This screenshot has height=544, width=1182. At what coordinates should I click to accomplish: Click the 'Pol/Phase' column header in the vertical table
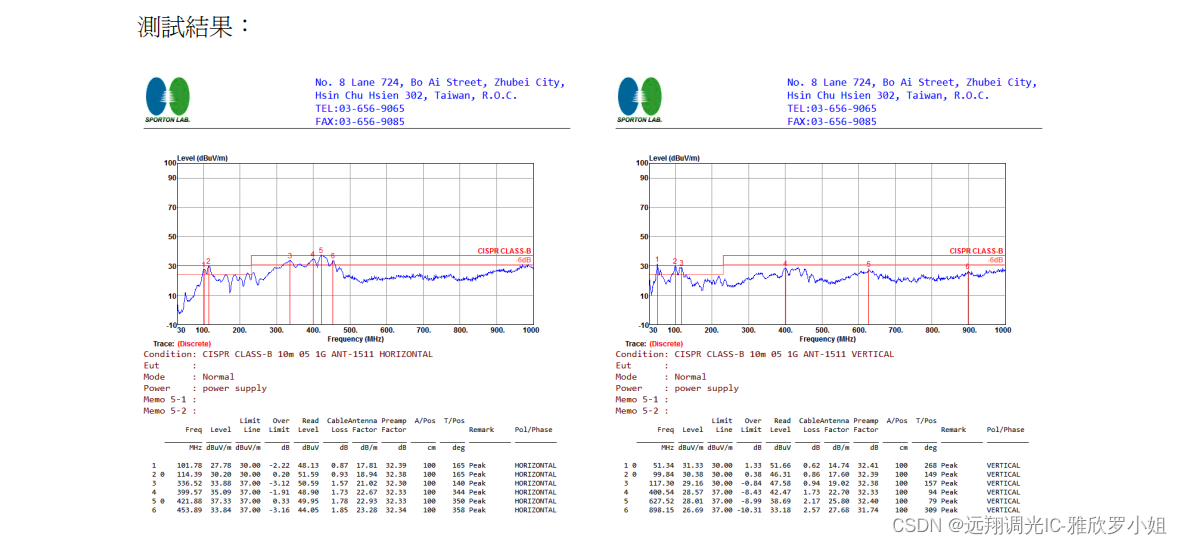point(1006,429)
